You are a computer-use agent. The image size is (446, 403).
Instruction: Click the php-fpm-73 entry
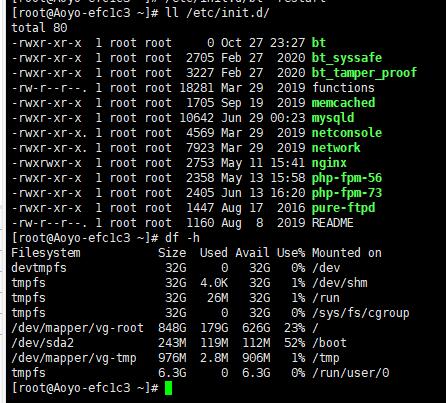pos(347,193)
